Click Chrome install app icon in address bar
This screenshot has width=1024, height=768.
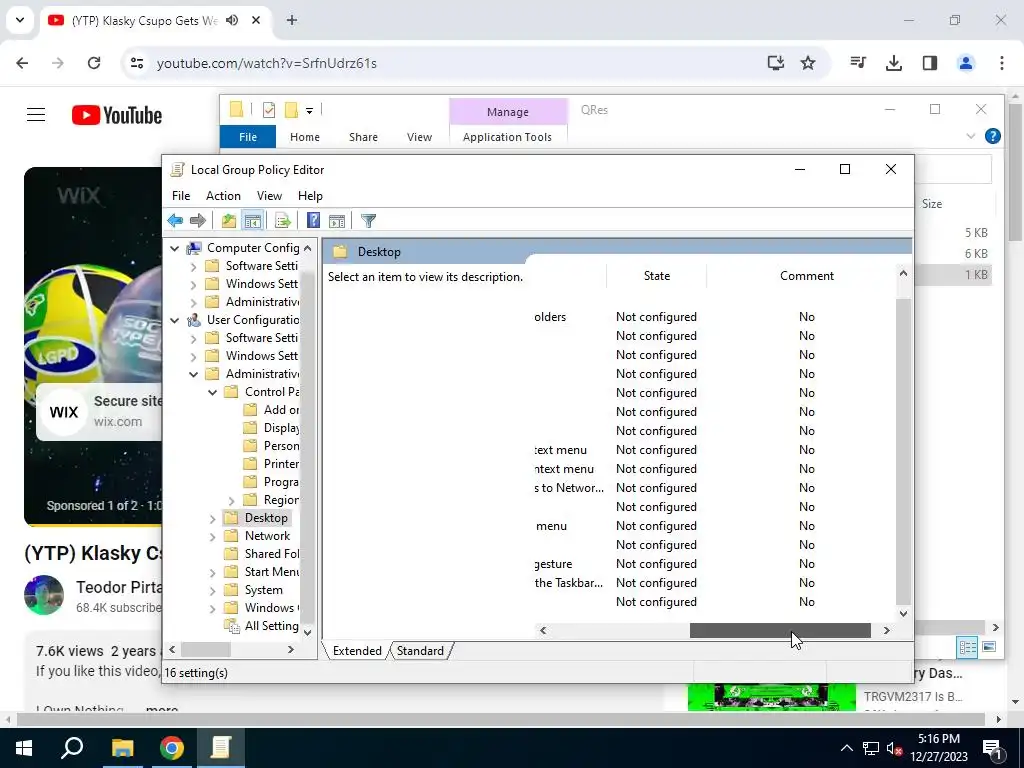coord(775,63)
